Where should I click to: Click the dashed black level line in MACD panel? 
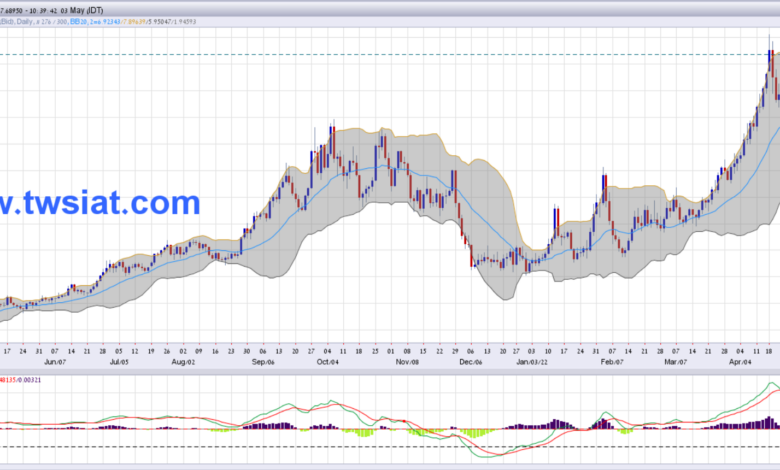click(x=390, y=447)
